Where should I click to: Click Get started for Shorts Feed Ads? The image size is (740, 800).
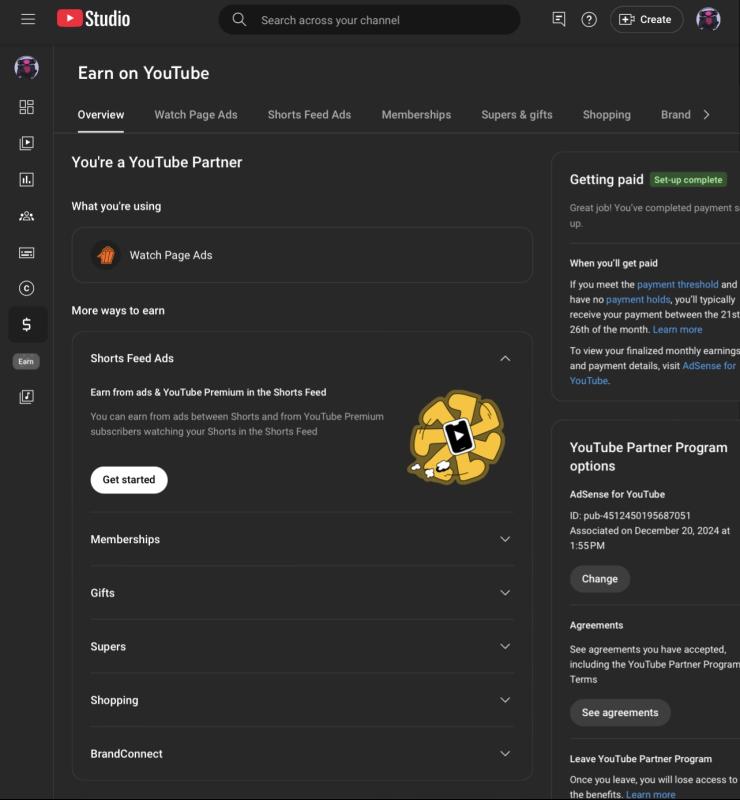coord(129,480)
